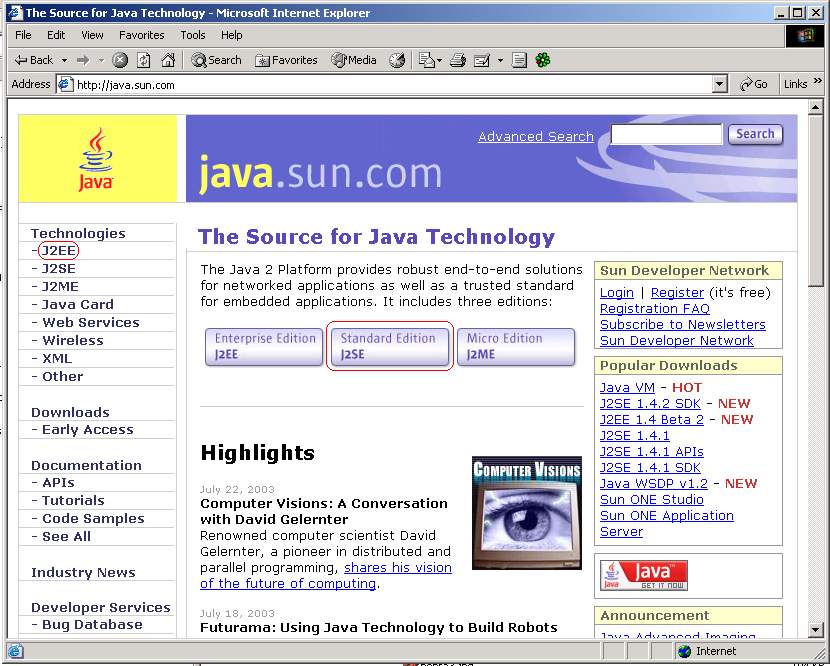Viewport: 830px width, 666px height.
Task: Click the scrollbar up arrow
Action: 816,109
